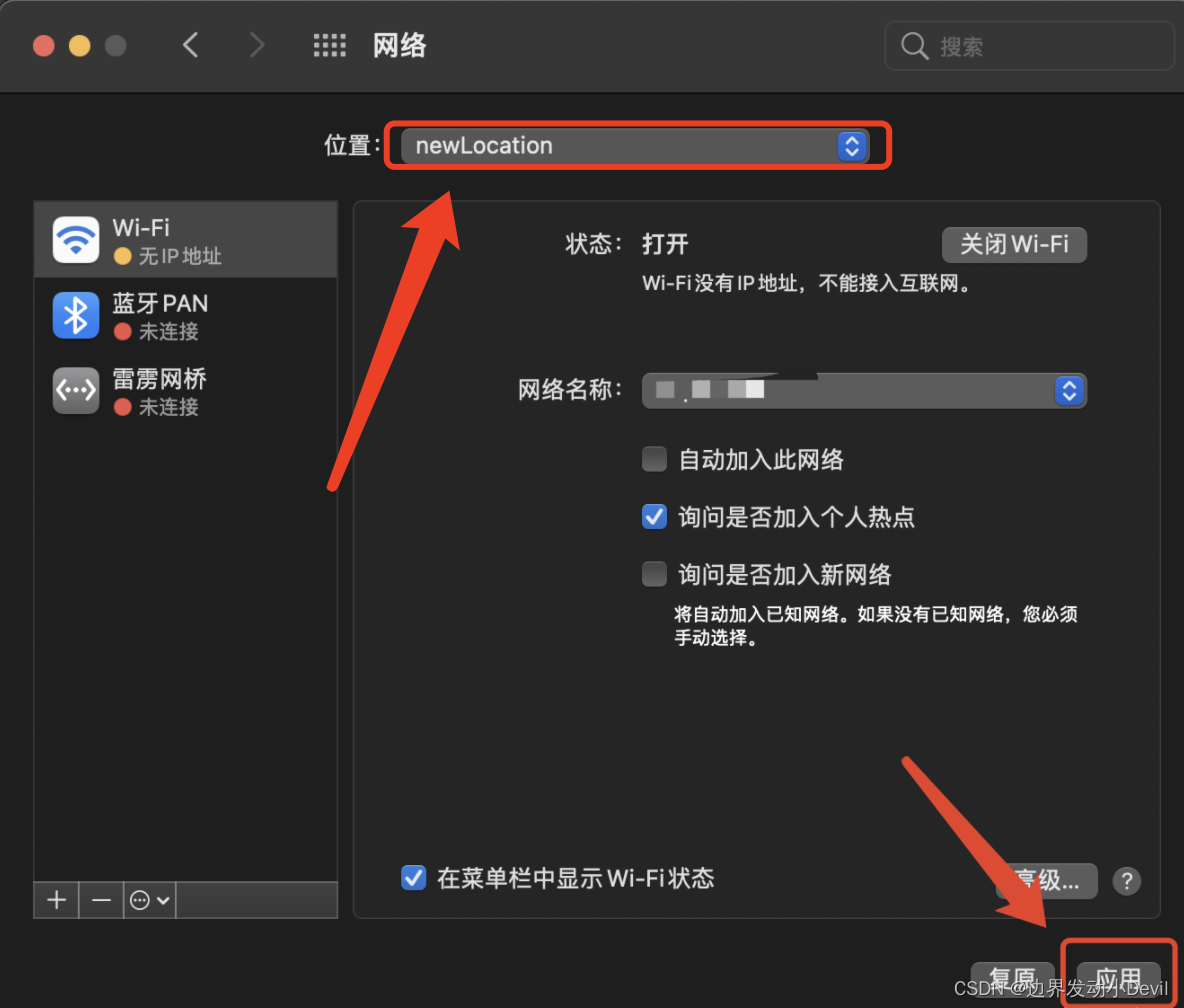The height and width of the screenshot is (1008, 1184).
Task: Click the forward navigation arrow
Action: (257, 45)
